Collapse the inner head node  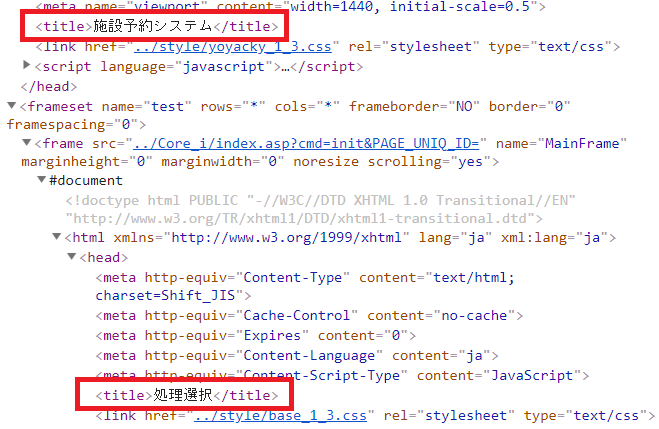click(72, 256)
